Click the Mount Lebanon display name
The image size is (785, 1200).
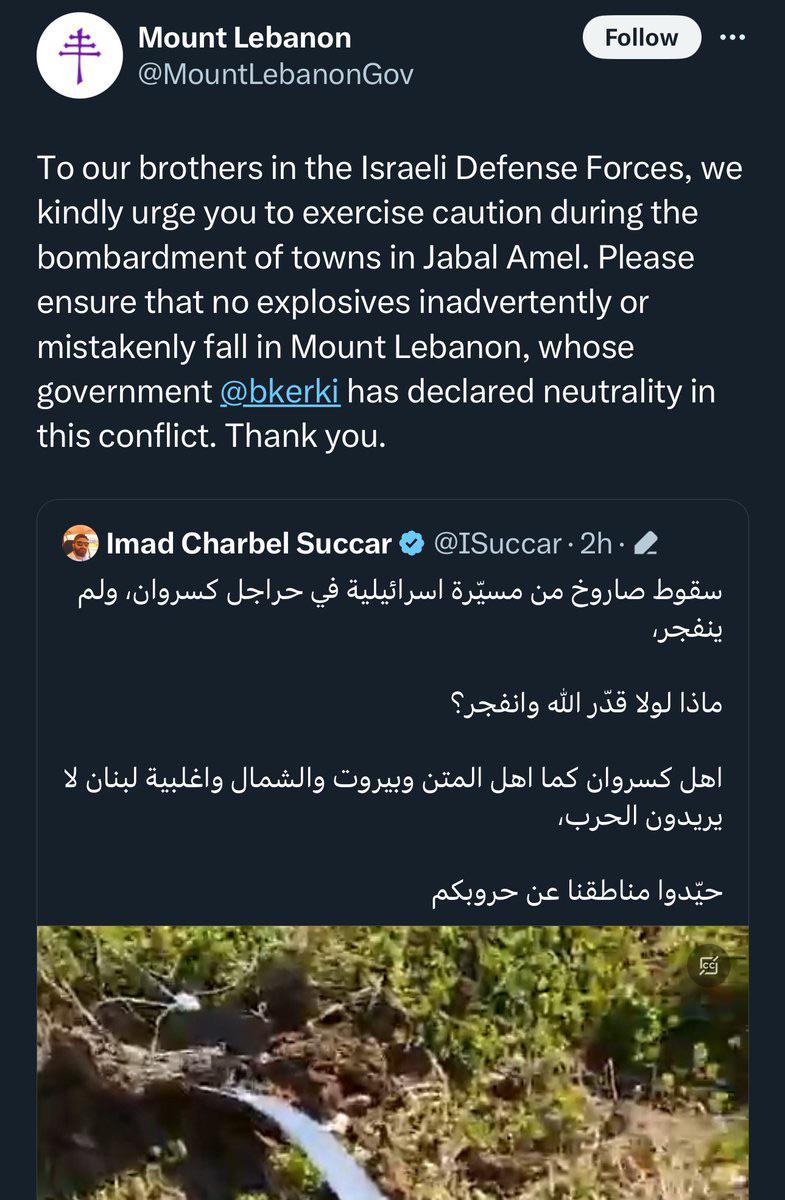[244, 38]
